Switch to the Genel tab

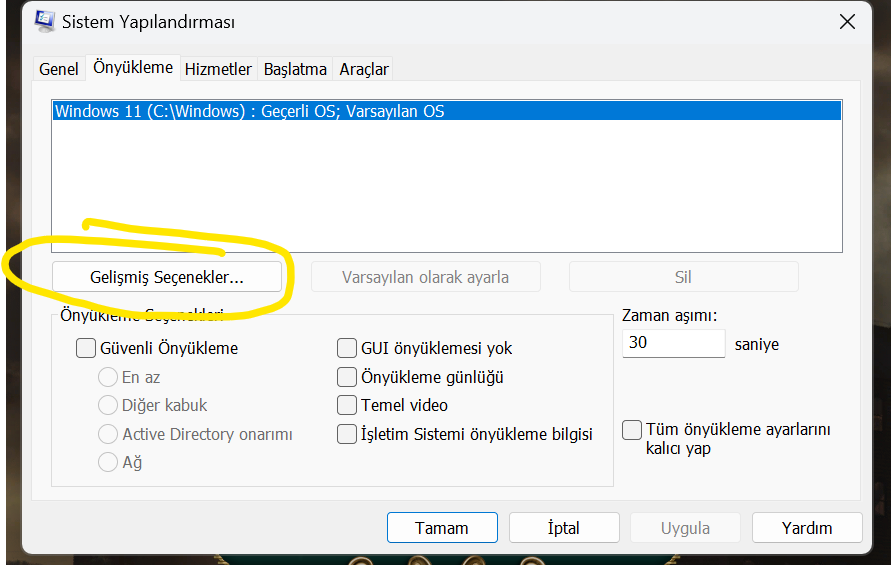[x=59, y=69]
